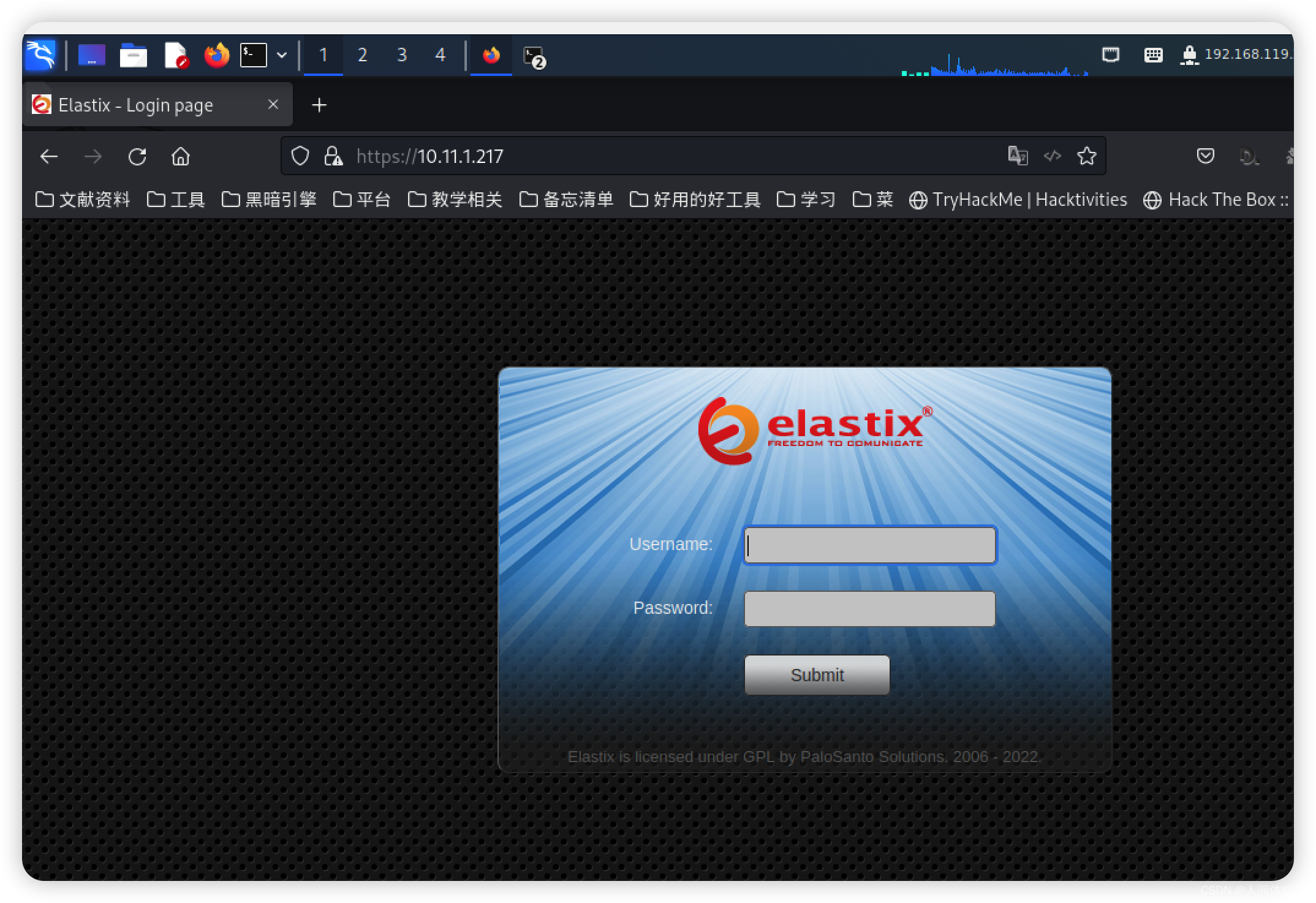The height and width of the screenshot is (903, 1316).
Task: Open a new browser tab
Action: (319, 105)
